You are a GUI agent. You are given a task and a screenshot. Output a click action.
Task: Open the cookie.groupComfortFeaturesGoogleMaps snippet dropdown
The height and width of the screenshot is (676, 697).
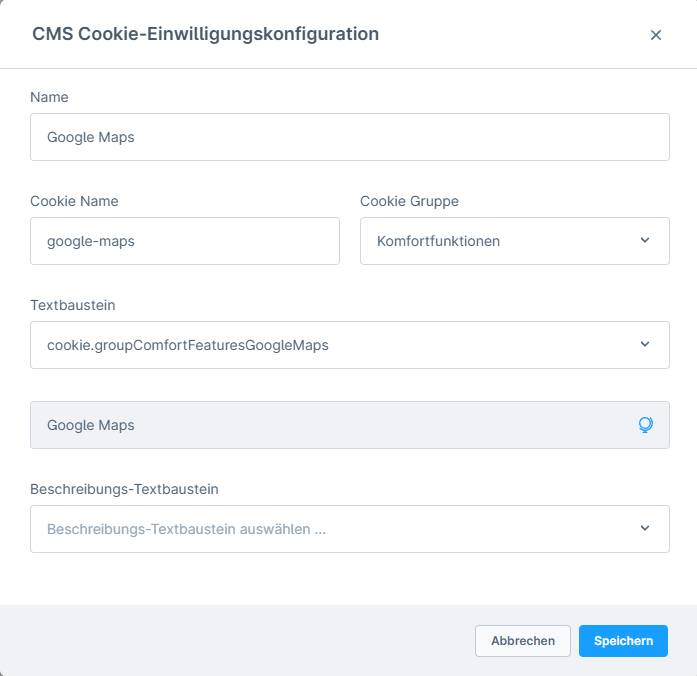coord(350,345)
